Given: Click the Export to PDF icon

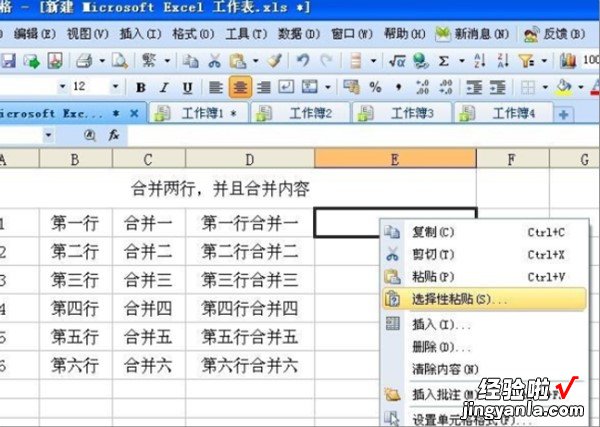Looking at the screenshot, I should click(55, 60).
